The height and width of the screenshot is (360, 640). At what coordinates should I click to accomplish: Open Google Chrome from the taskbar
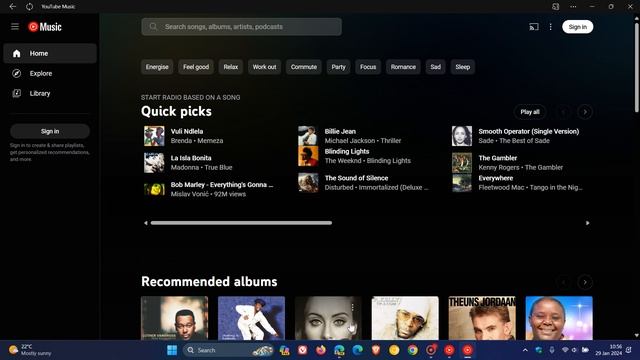tap(412, 350)
